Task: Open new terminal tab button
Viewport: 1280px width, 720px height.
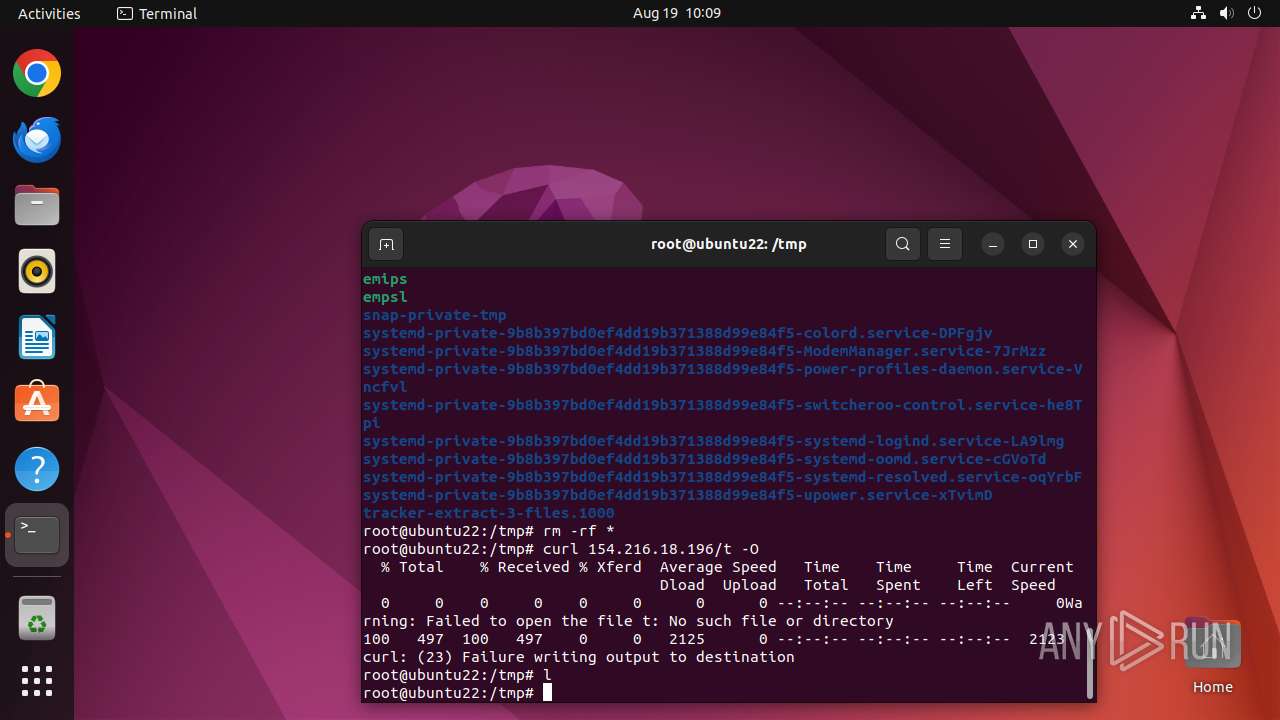Action: pos(386,244)
